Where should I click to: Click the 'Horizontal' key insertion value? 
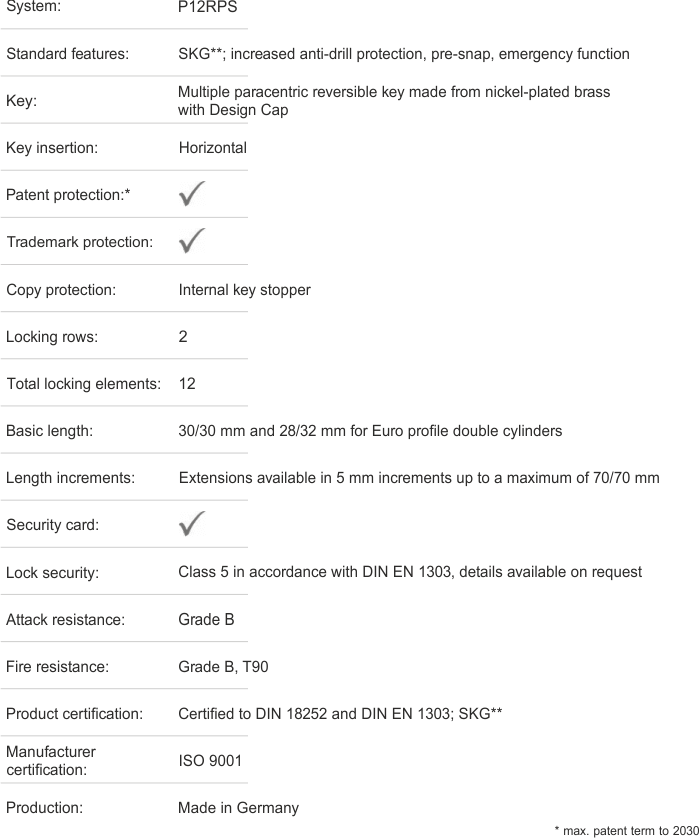[212, 148]
